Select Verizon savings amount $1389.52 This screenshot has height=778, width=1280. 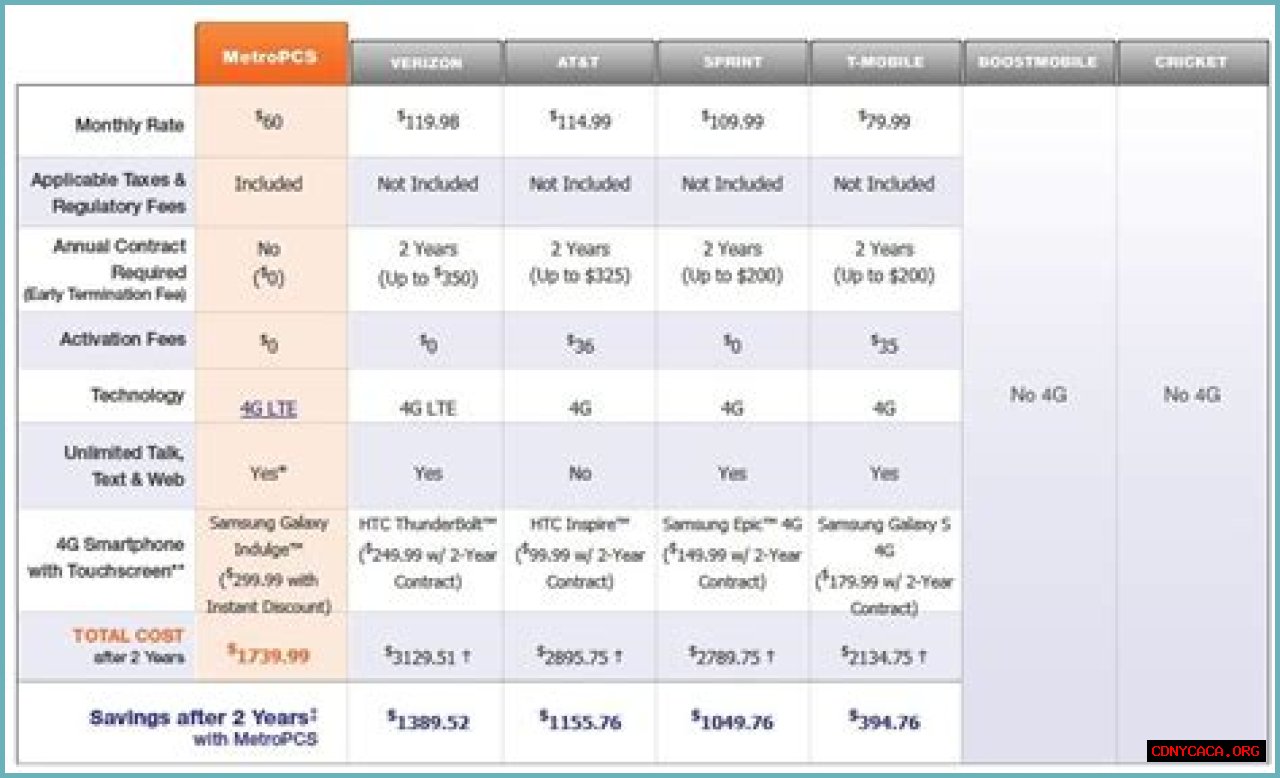point(428,721)
